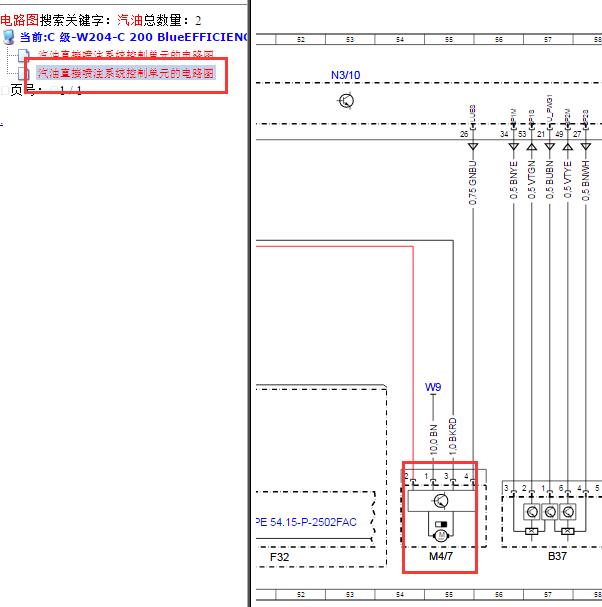This screenshot has width=602, height=607.
Task: Click the wire label "0,5 BNYE"
Action: click(514, 180)
